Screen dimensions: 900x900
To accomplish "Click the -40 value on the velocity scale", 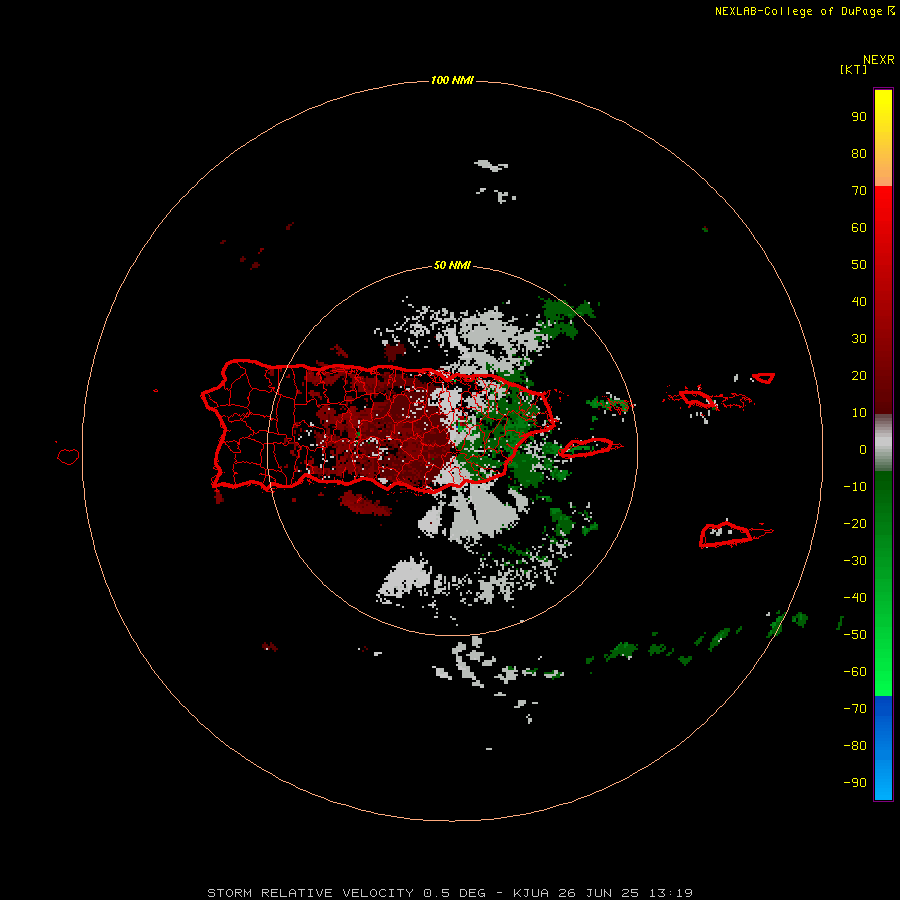I will pyautogui.click(x=855, y=598).
